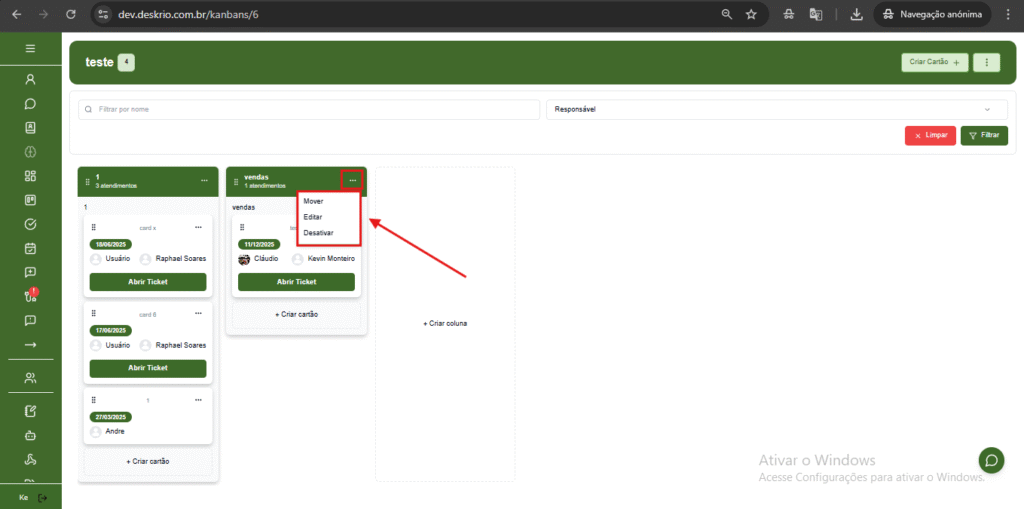
Task: Choose 'Editar' in the column menu
Action: click(313, 217)
